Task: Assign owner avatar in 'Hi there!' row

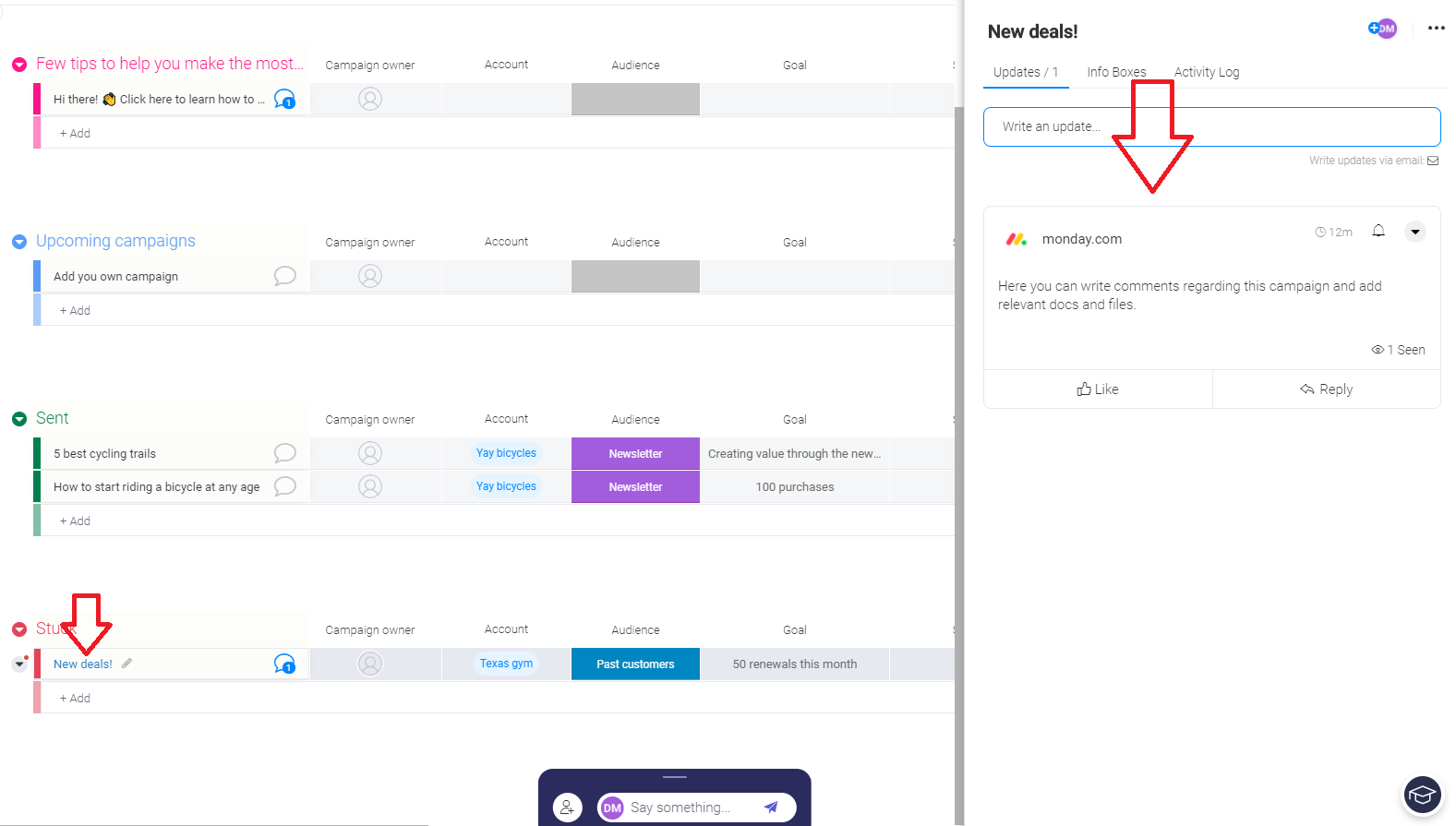Action: click(370, 99)
